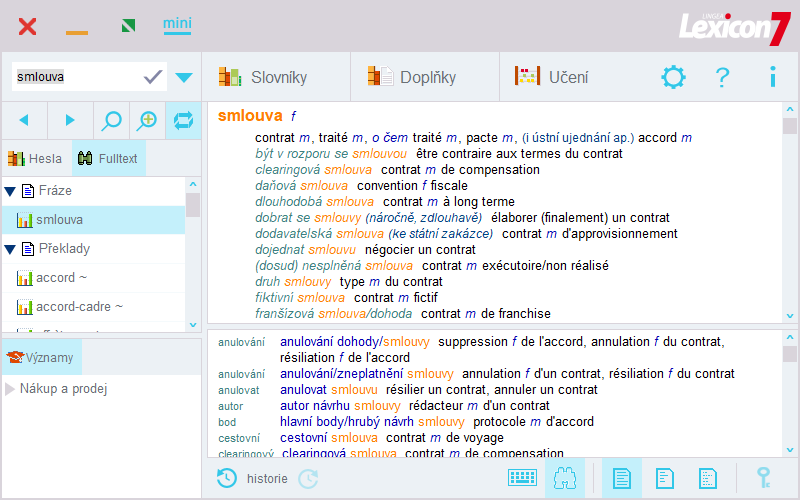Screen dimensions: 800x500
Task: Click scroll up arrow of main entry pane
Action: coord(790,110)
